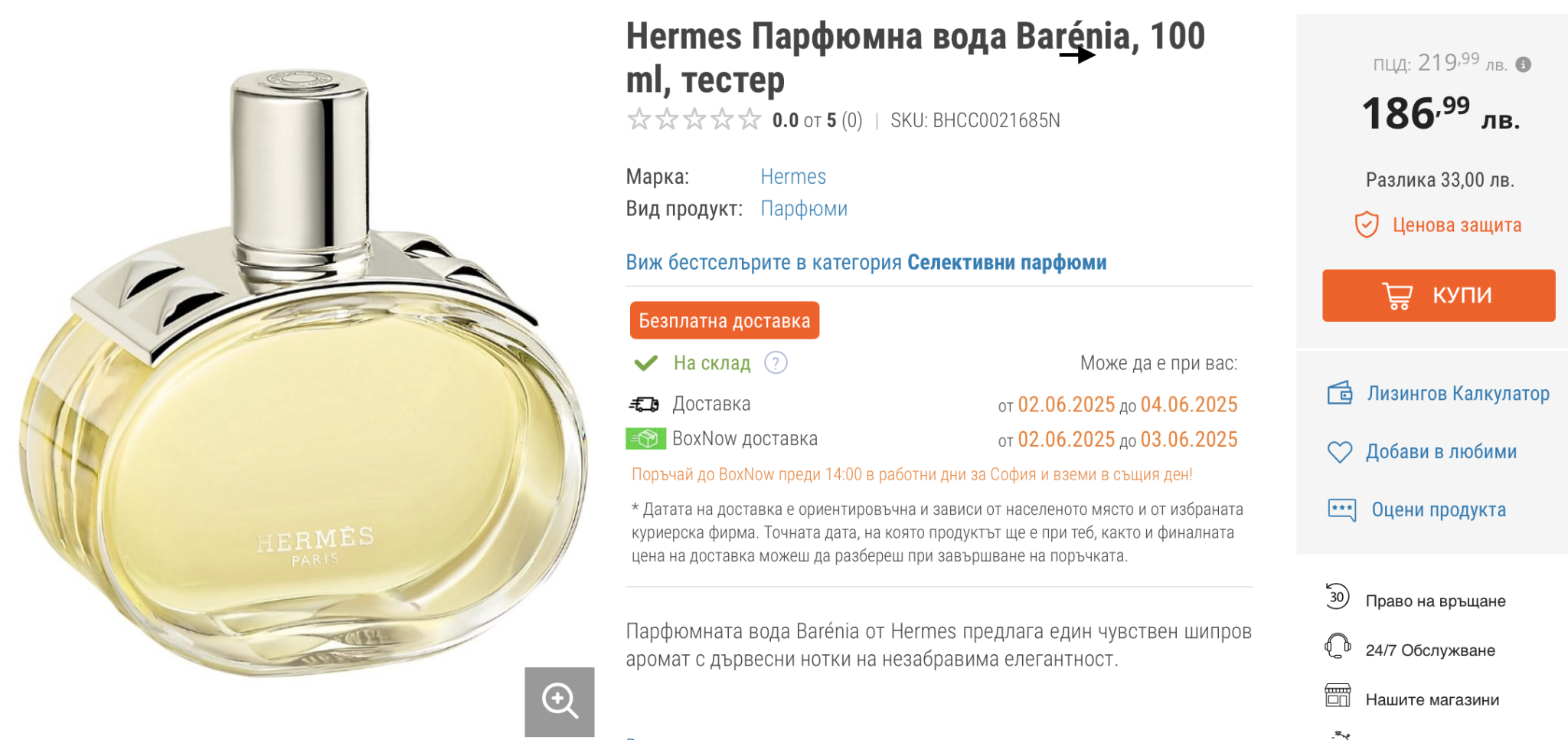The image size is (1568, 740).
Task: Click the question mark icon beside На склад
Action: (x=776, y=362)
